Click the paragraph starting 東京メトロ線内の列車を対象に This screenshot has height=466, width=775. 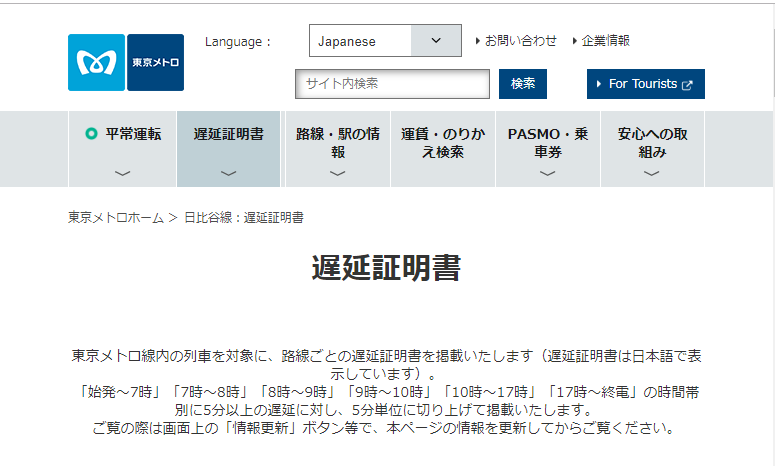pos(387,365)
